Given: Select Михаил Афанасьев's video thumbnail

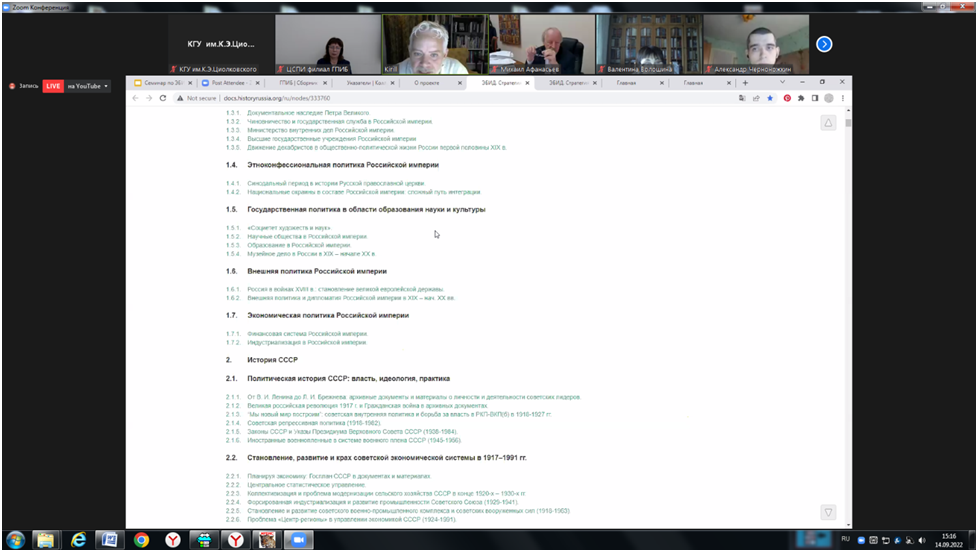Looking at the screenshot, I should point(542,44).
